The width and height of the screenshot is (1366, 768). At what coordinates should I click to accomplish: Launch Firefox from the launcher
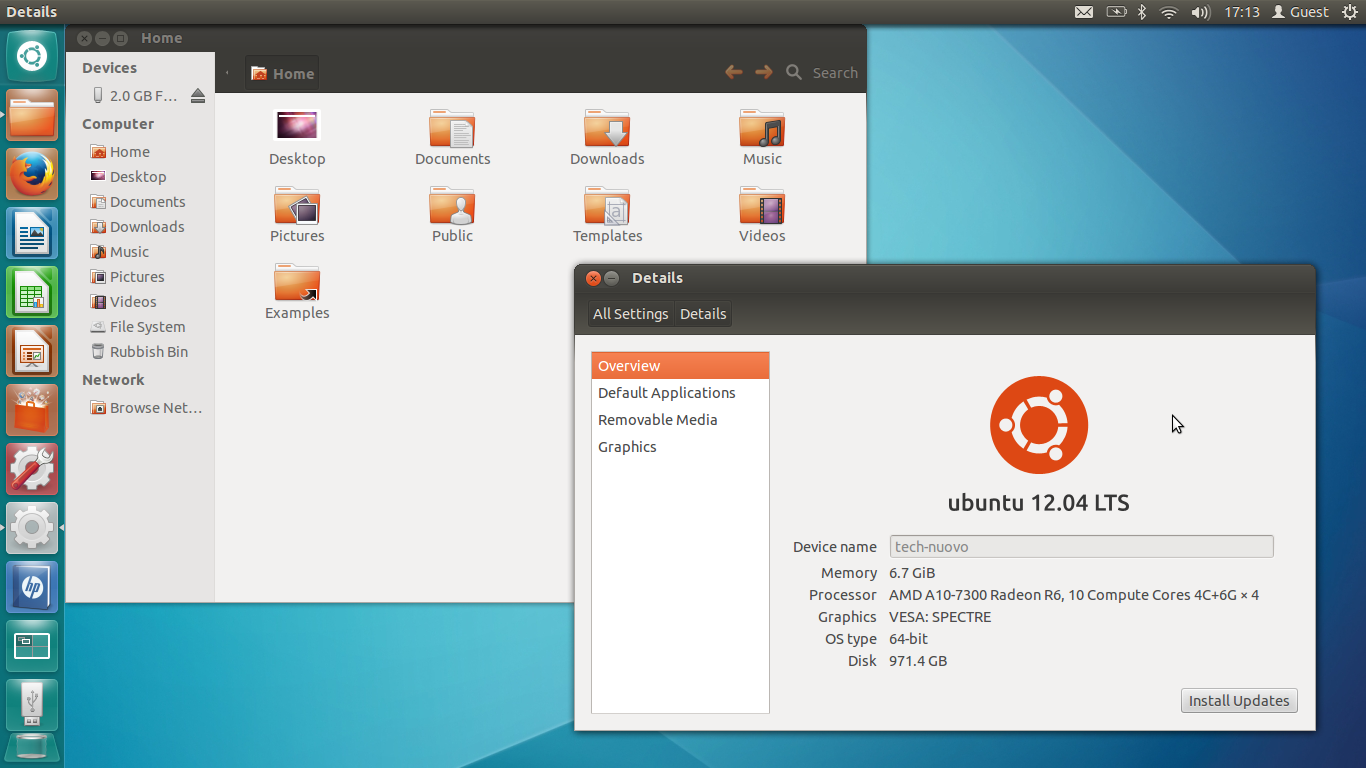click(x=32, y=174)
